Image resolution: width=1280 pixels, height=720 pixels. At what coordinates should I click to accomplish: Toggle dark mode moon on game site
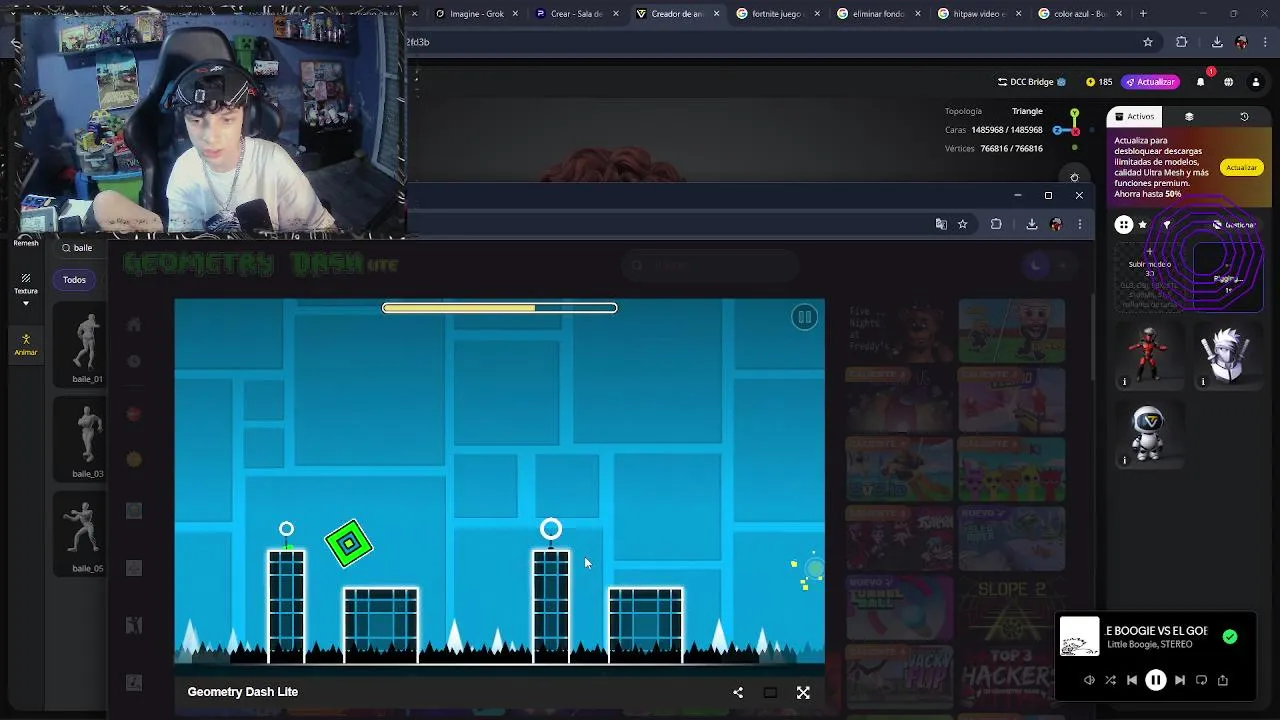tap(1037, 265)
